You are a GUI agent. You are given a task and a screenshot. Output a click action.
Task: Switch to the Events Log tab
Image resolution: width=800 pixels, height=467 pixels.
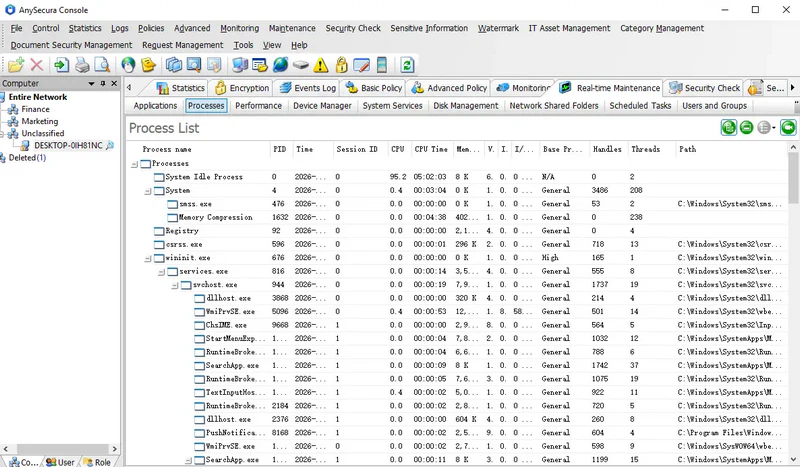308,88
